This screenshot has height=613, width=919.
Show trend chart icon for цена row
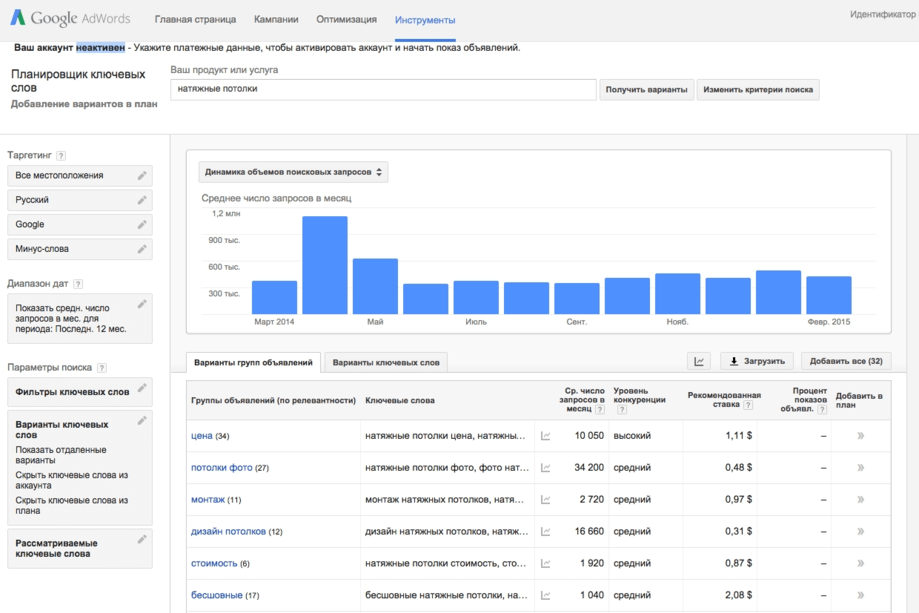(x=546, y=436)
